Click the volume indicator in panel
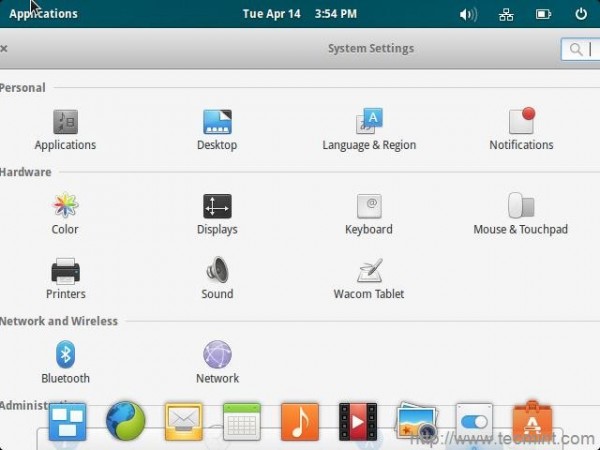Viewport: 600px width, 450px height. click(468, 15)
